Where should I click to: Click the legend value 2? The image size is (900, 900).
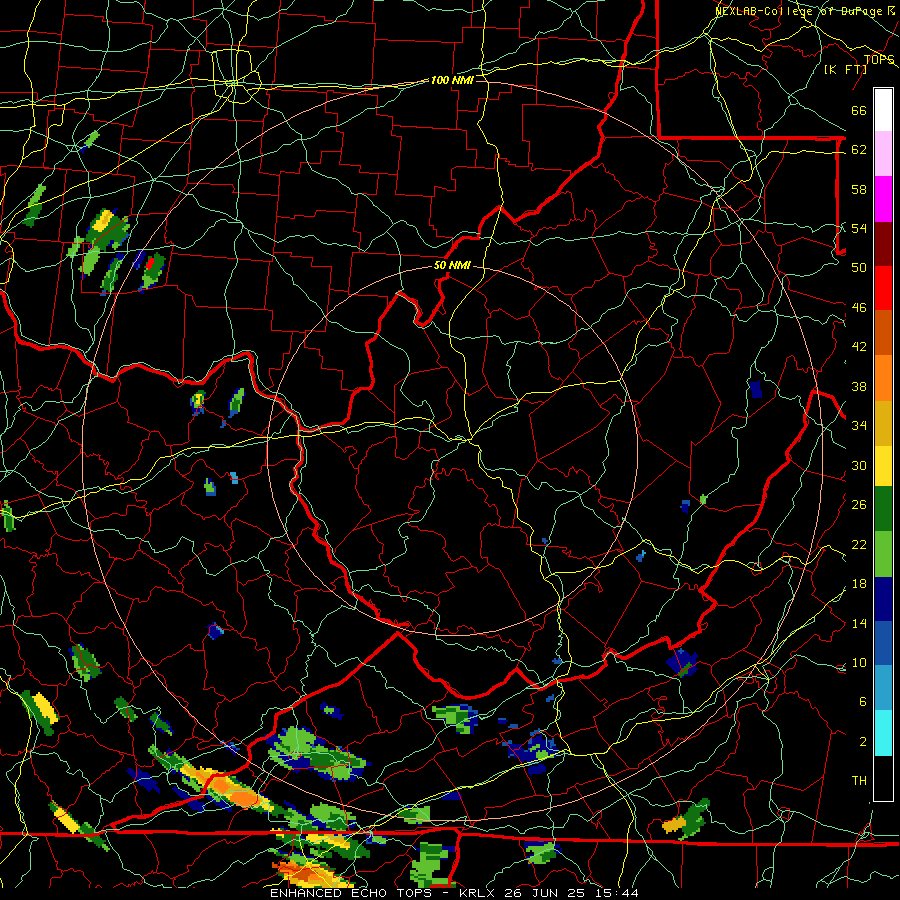coord(863,741)
